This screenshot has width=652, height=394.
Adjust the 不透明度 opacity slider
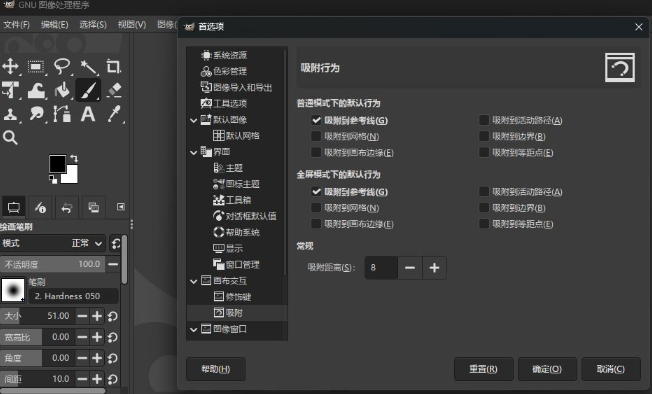(52, 264)
